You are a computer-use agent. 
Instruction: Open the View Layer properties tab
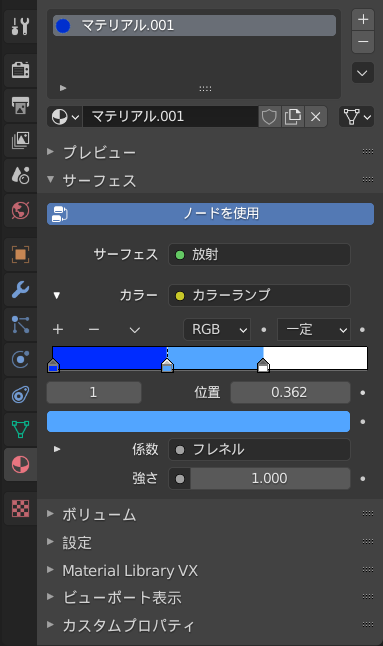click(x=20, y=140)
